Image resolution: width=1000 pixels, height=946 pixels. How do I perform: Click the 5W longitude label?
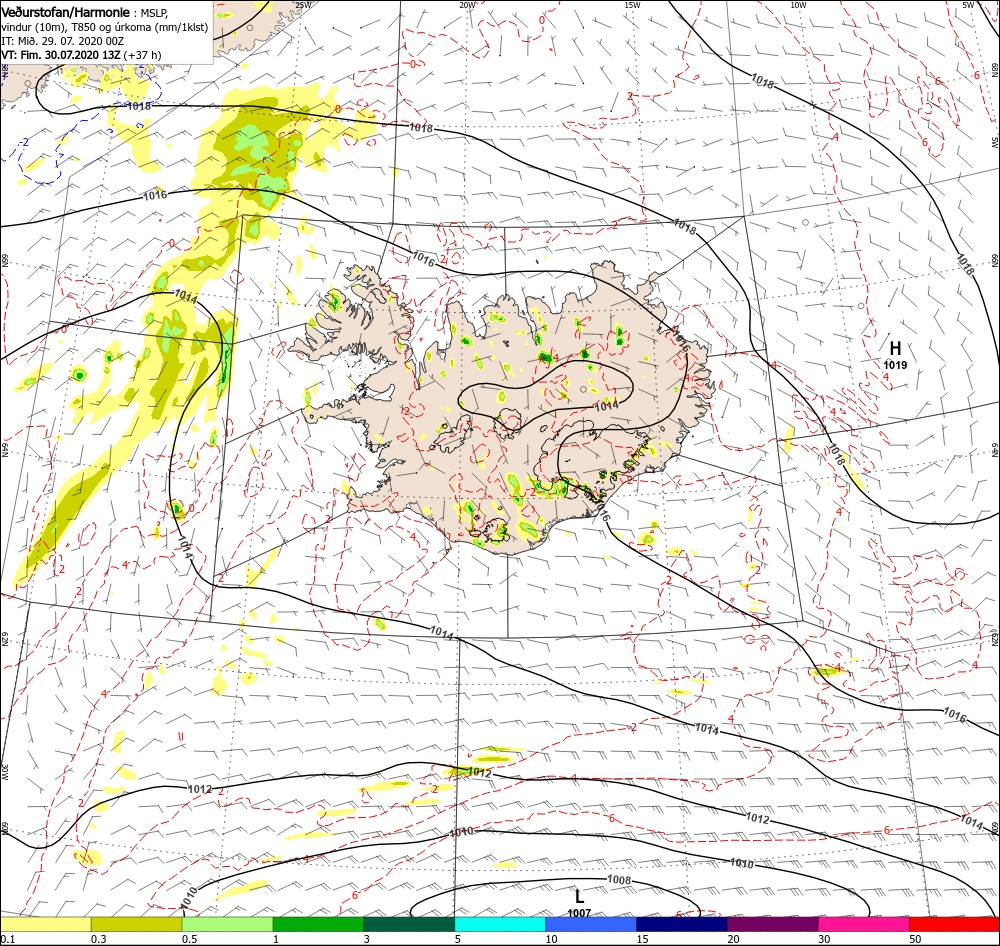tap(968, 5)
